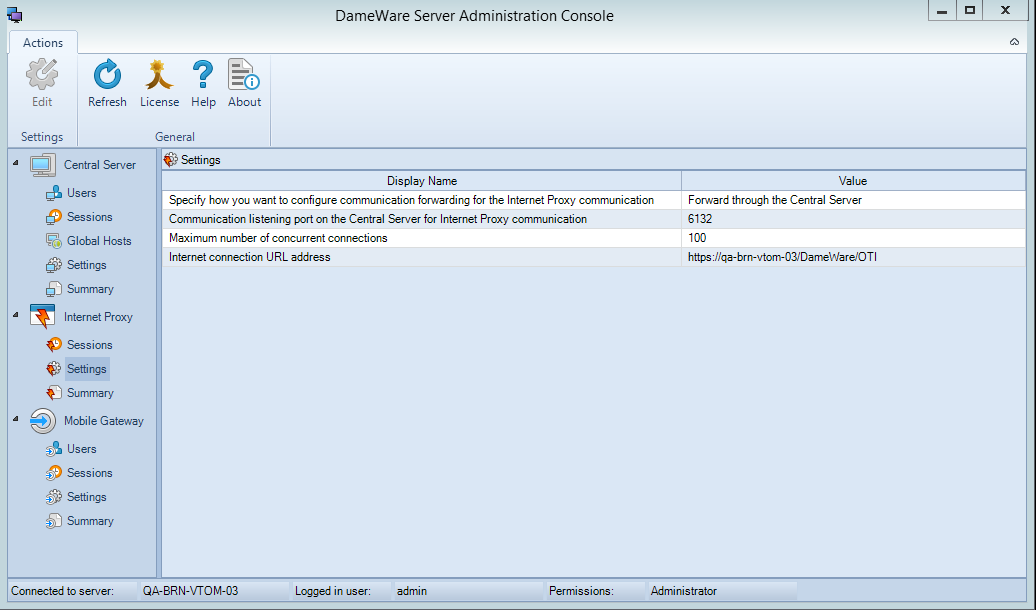Screen dimensions: 1036x610
Task: Open Users under Mobile Gateway
Action: (x=82, y=449)
